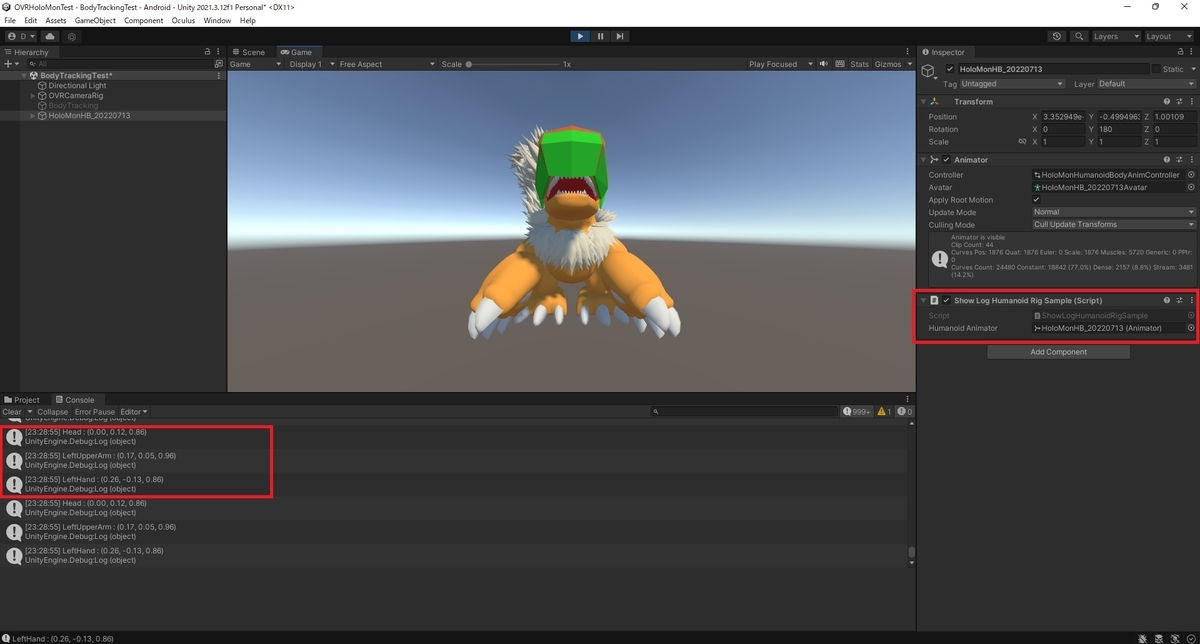Toggle the Scale constrain proportions link icon
Image resolution: width=1200 pixels, height=644 pixels.
(x=1022, y=142)
